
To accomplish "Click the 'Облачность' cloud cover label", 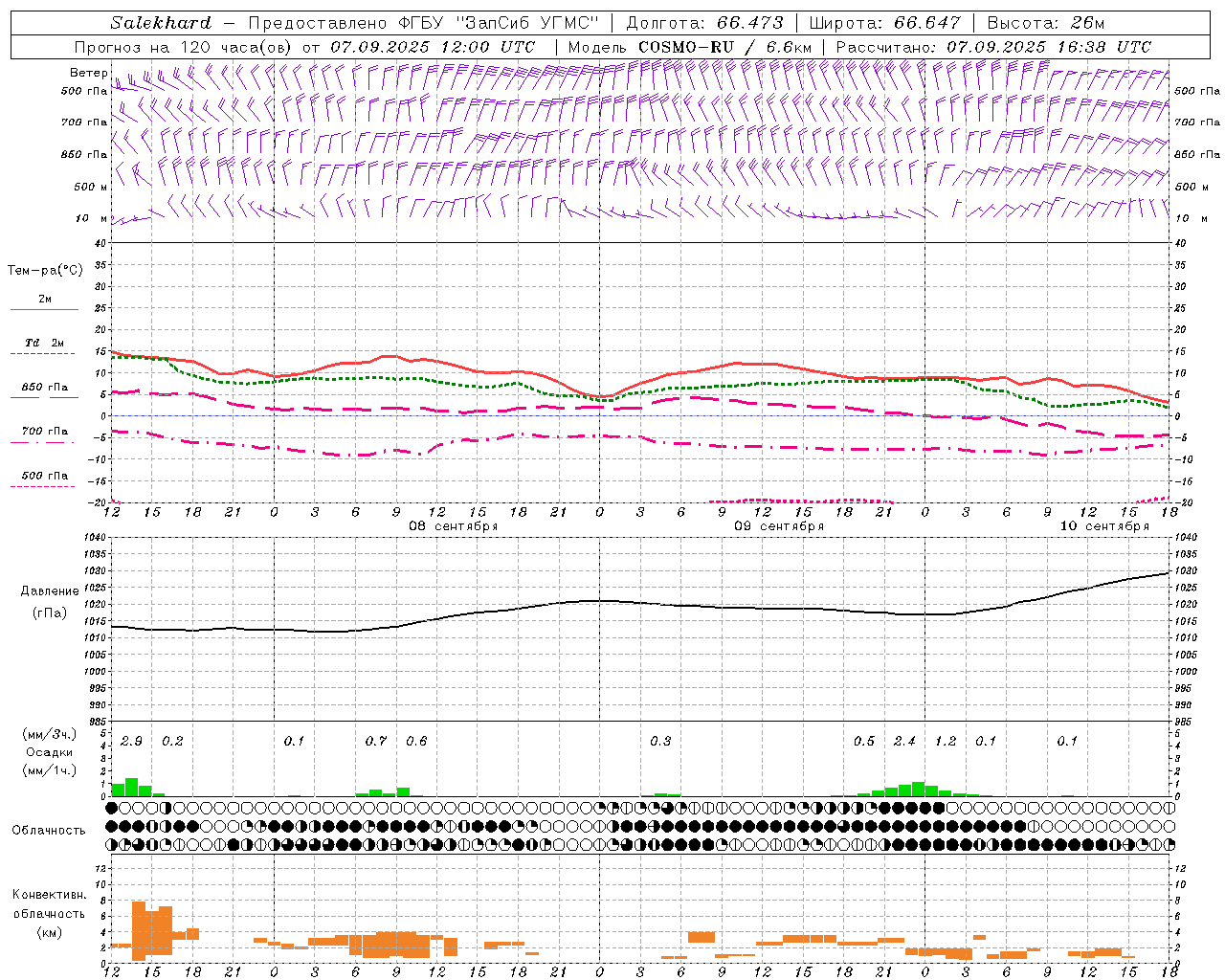I will (49, 831).
